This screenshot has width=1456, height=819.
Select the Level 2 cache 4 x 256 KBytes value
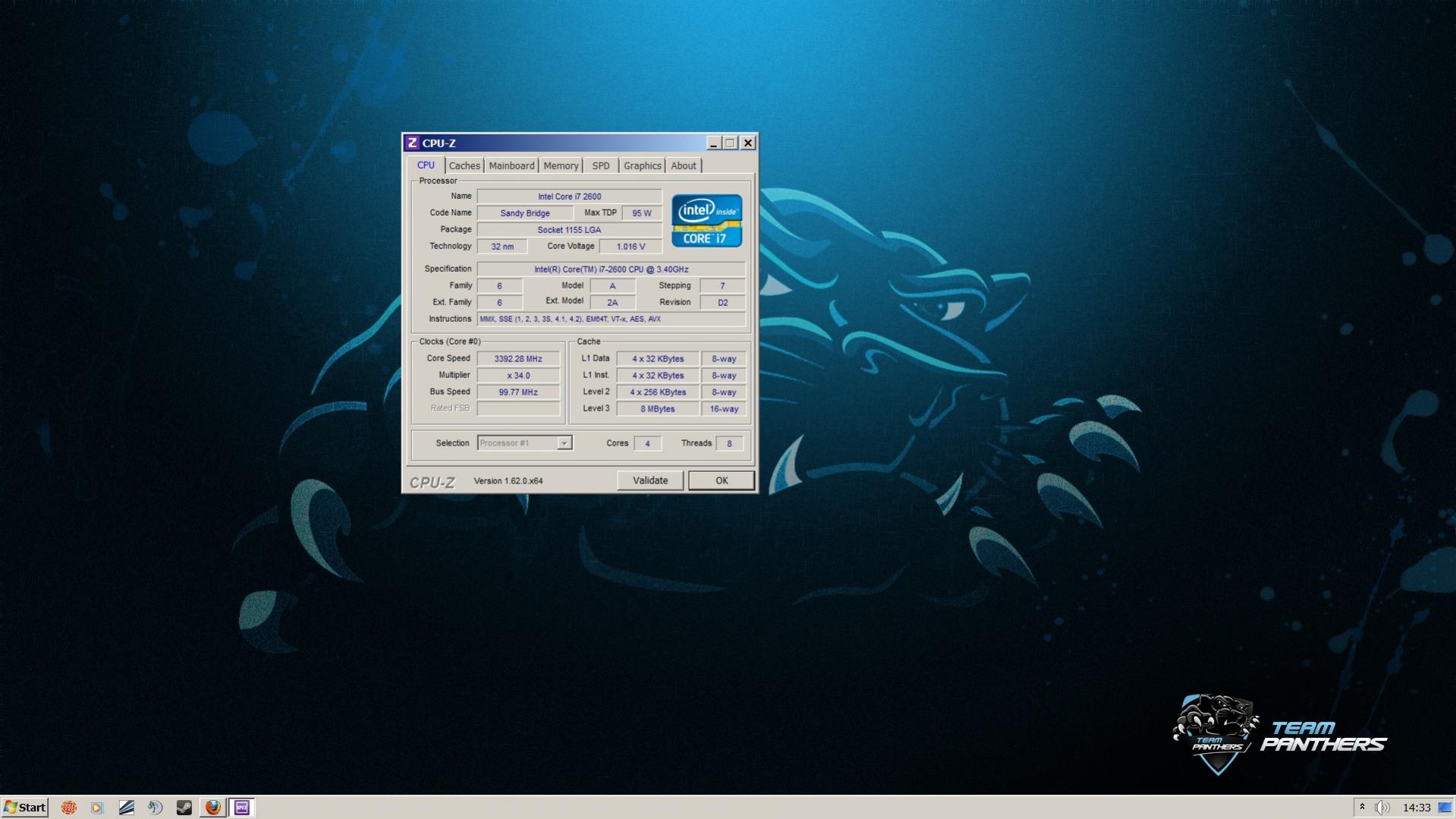pos(658,392)
